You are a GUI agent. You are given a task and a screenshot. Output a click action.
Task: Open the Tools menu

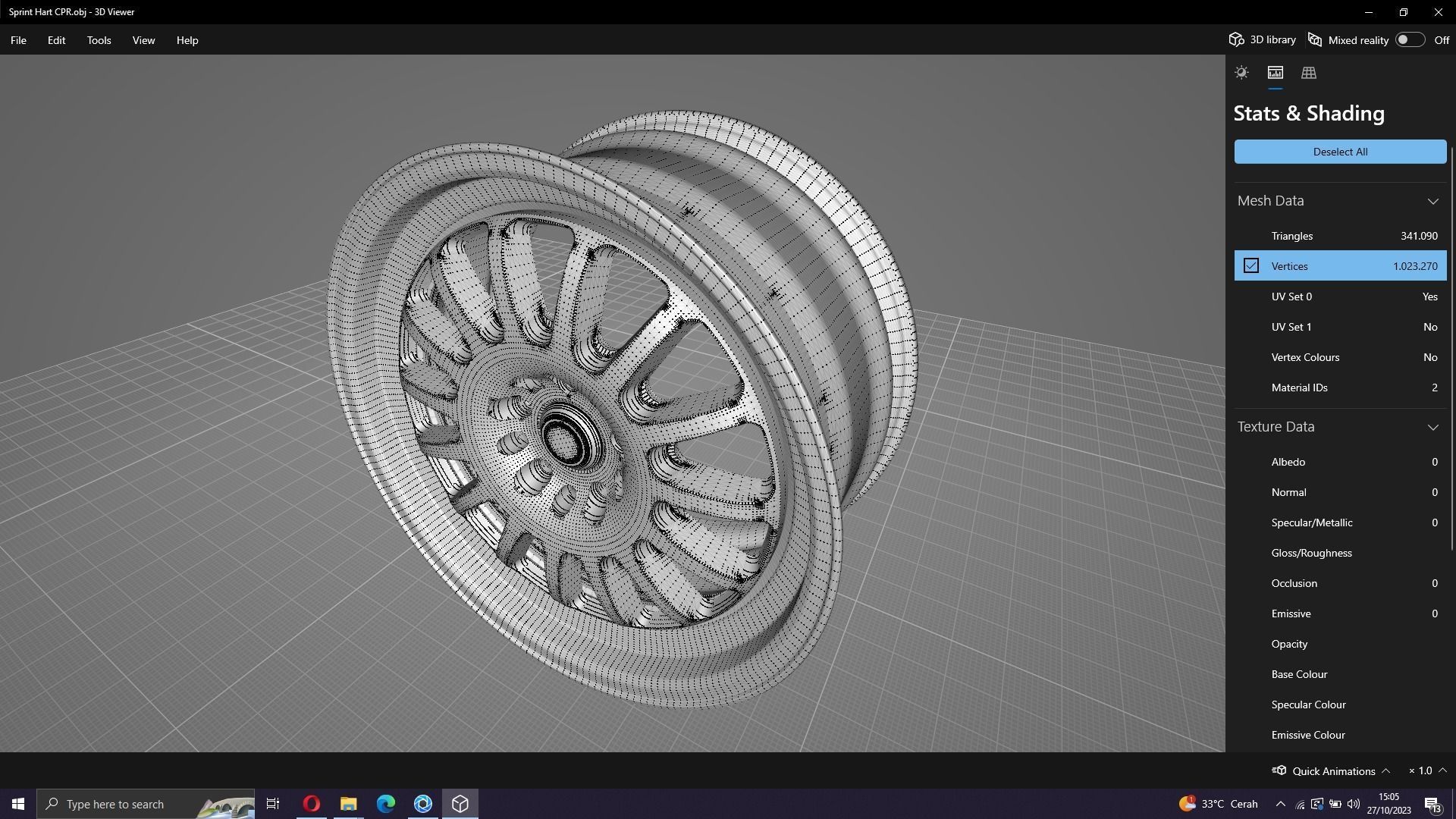(x=99, y=40)
